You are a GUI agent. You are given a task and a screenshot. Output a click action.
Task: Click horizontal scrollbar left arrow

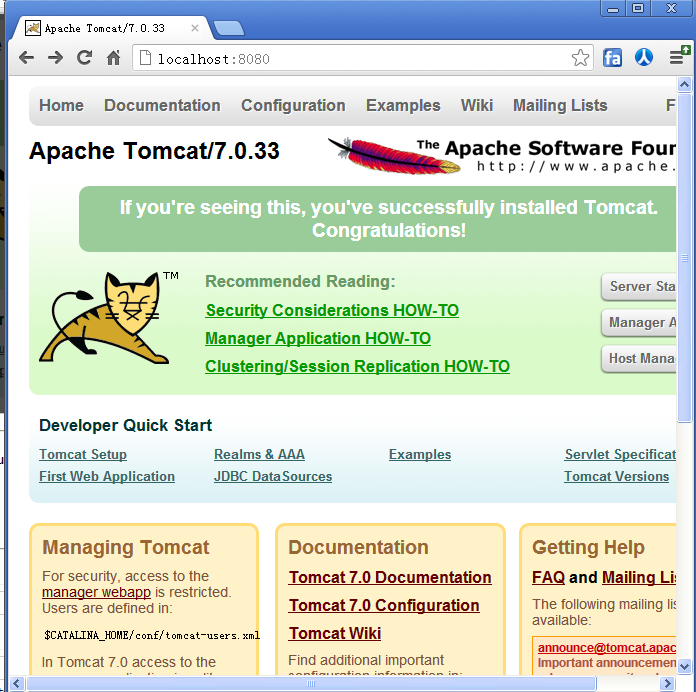(17, 683)
